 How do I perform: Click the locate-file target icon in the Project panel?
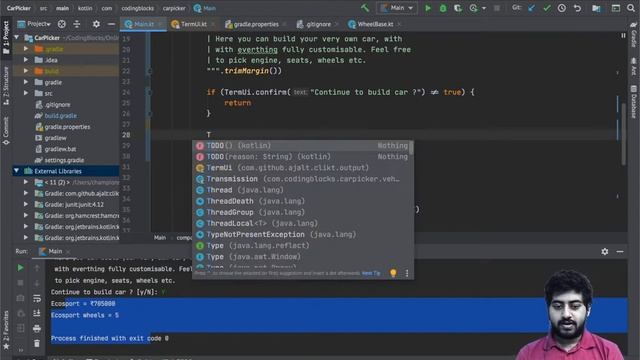pyautogui.click(x=62, y=24)
